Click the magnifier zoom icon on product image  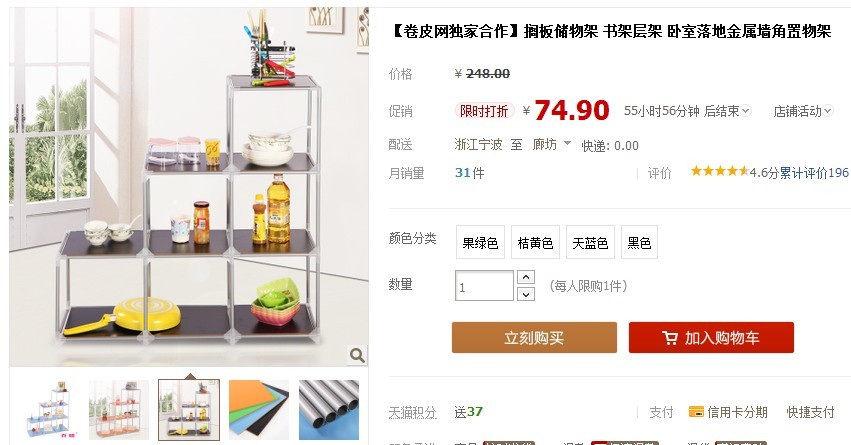(357, 355)
